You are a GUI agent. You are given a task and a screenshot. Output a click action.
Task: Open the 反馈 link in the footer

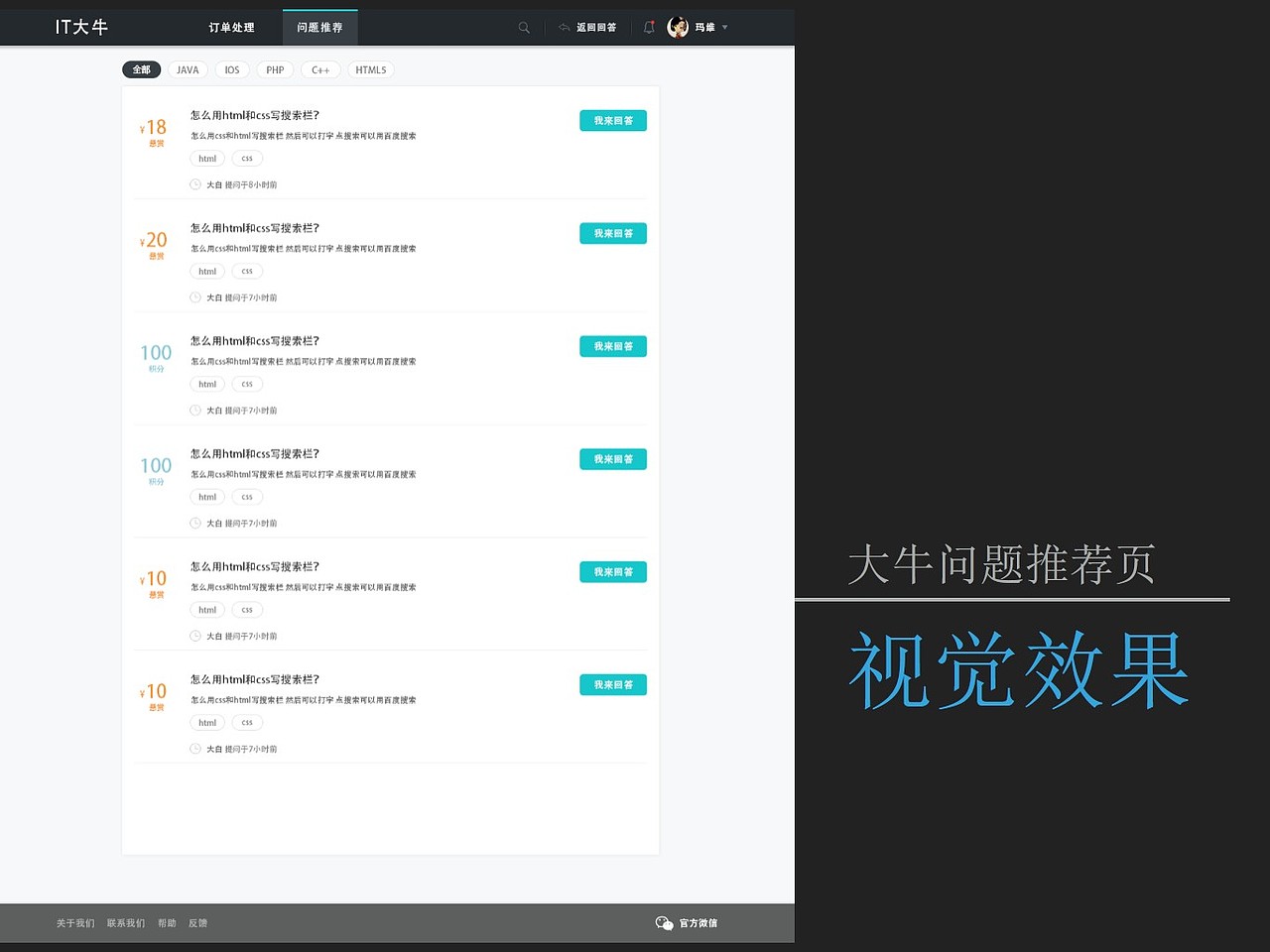[196, 923]
